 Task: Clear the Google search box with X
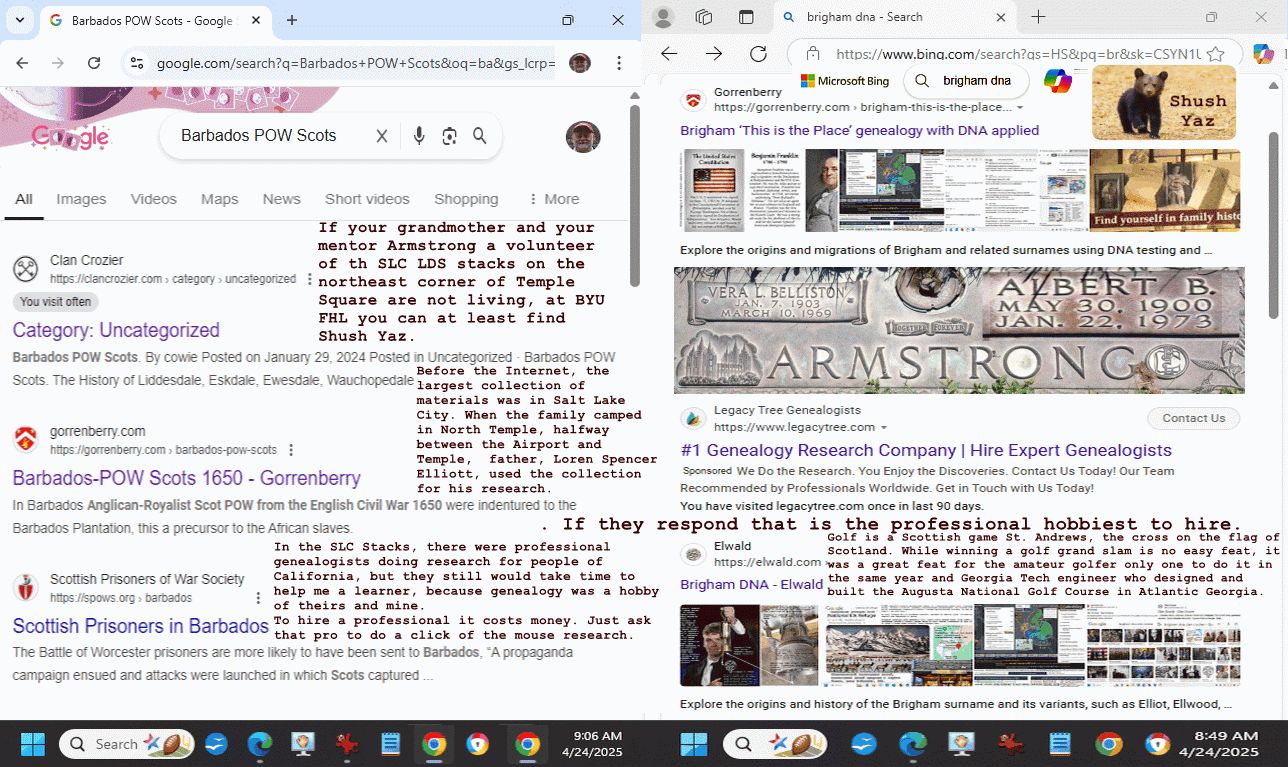click(381, 136)
